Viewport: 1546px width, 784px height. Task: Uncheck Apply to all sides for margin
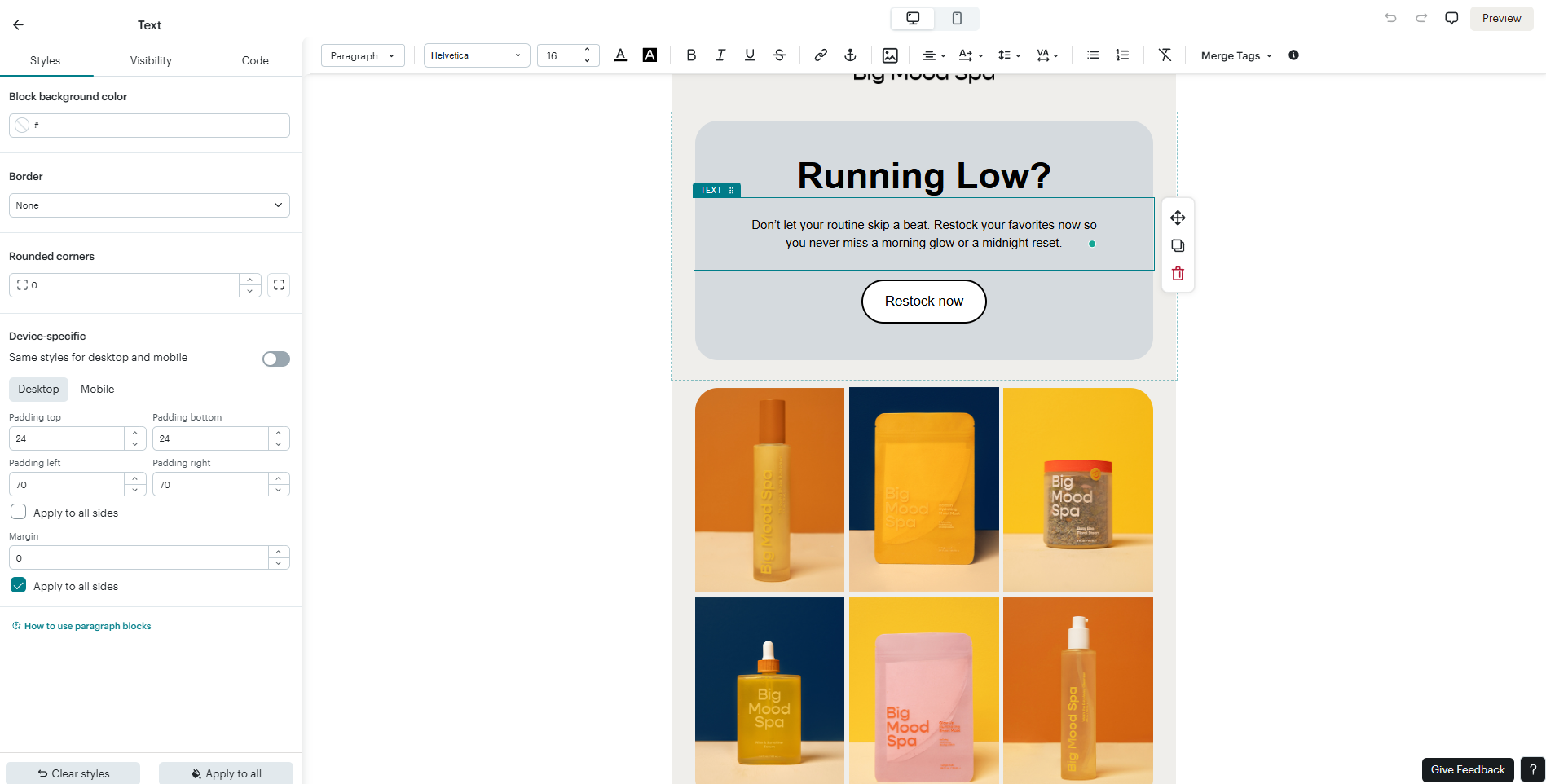tap(18, 585)
